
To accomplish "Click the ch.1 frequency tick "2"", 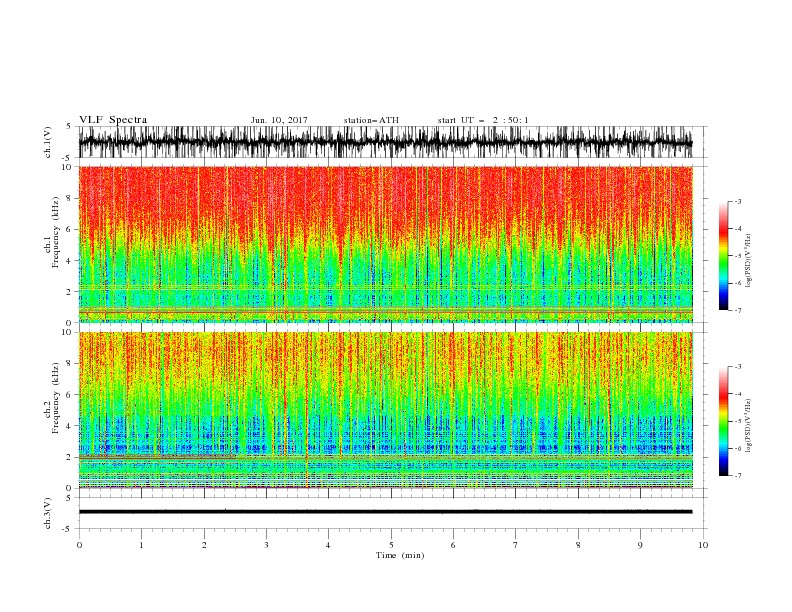I will [69, 292].
